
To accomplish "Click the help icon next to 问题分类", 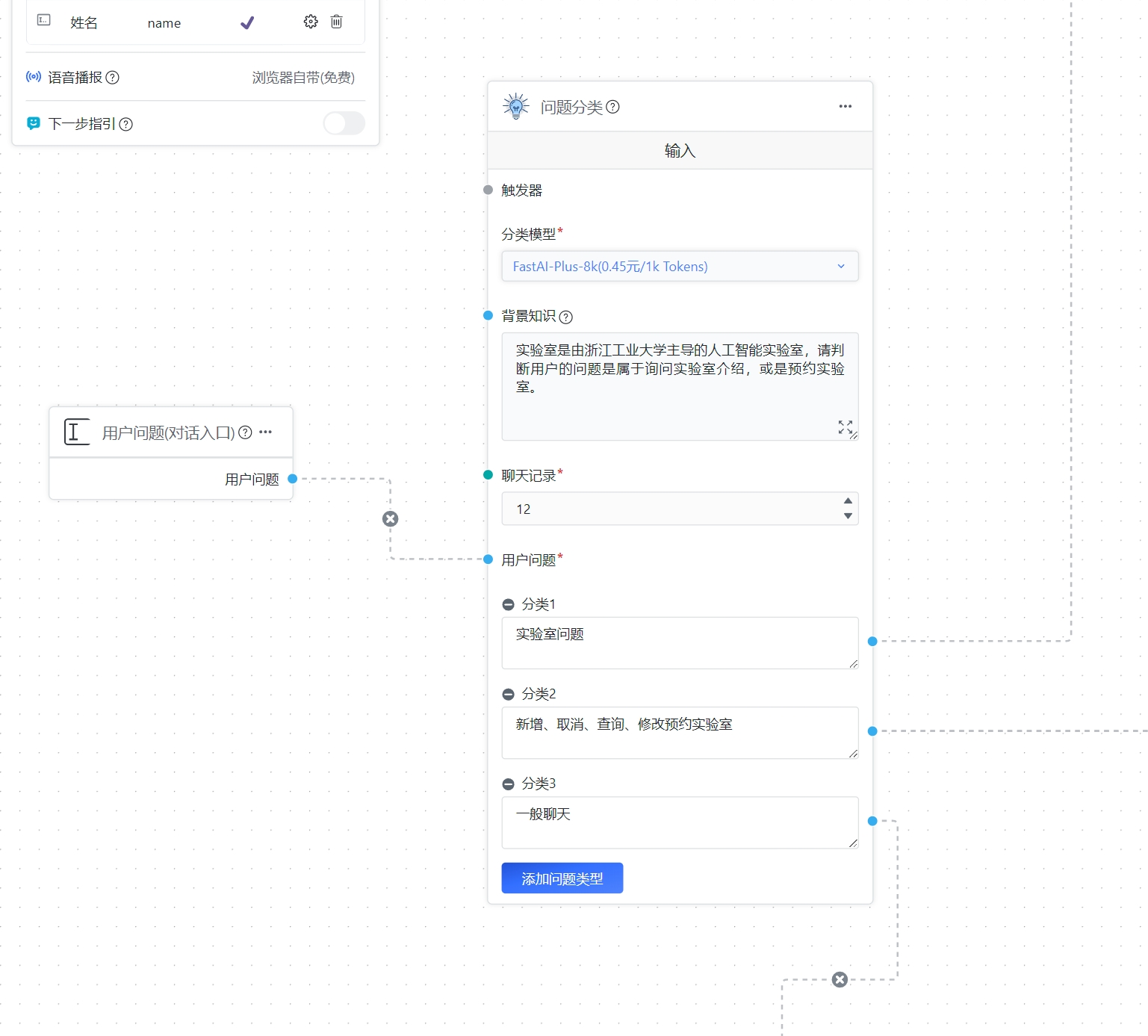I will tap(612, 107).
